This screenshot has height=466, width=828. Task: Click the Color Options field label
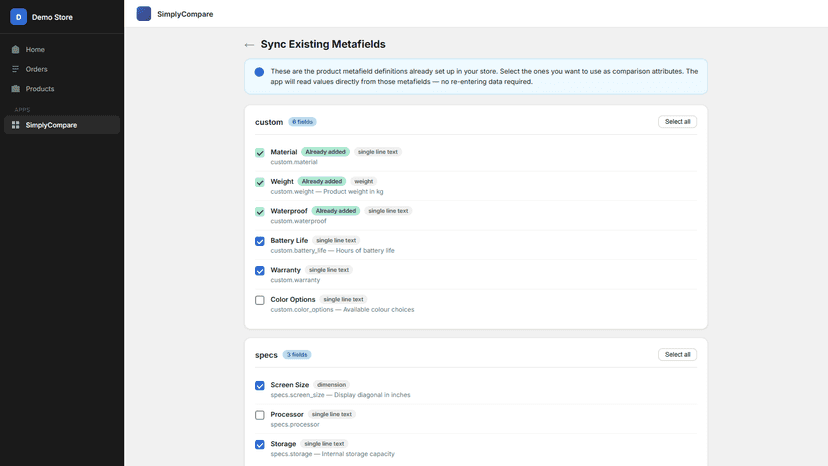(293, 300)
